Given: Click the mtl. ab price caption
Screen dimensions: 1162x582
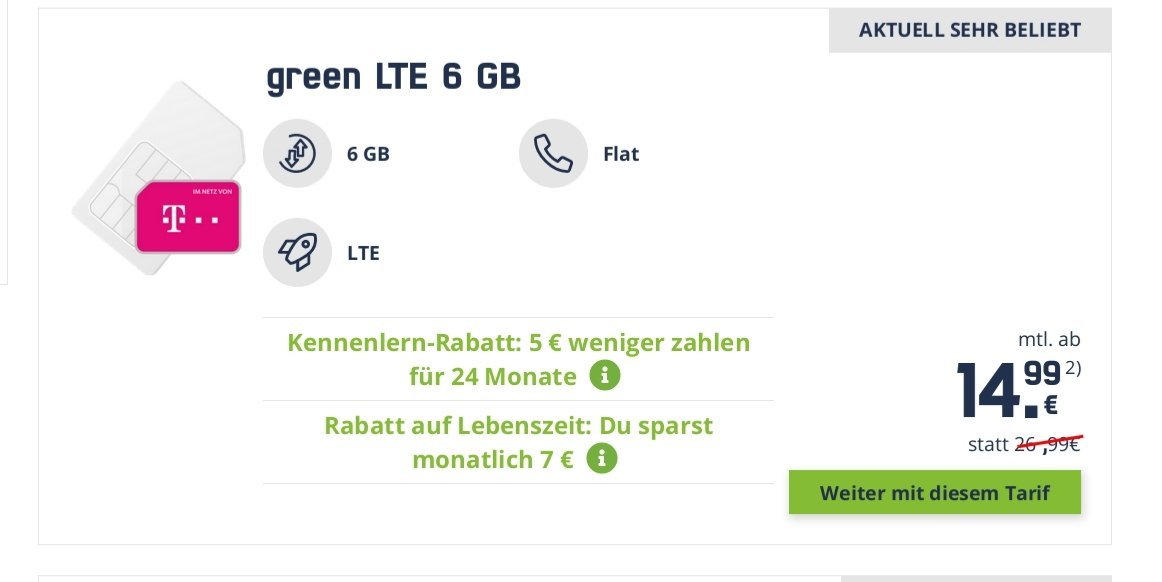Looking at the screenshot, I should pyautogui.click(x=1049, y=340).
